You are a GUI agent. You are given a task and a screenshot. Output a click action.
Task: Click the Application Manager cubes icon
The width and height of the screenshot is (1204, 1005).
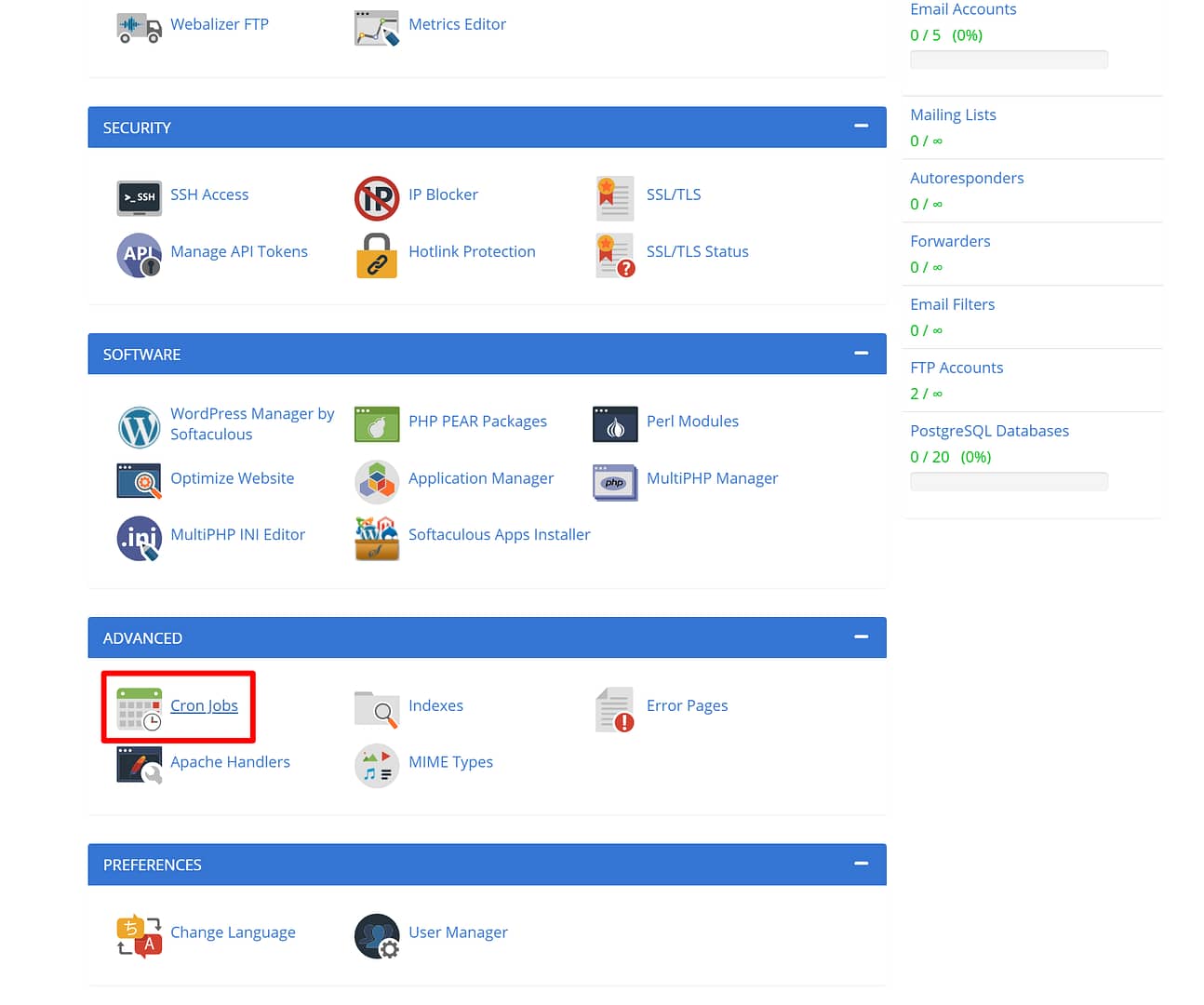(377, 481)
